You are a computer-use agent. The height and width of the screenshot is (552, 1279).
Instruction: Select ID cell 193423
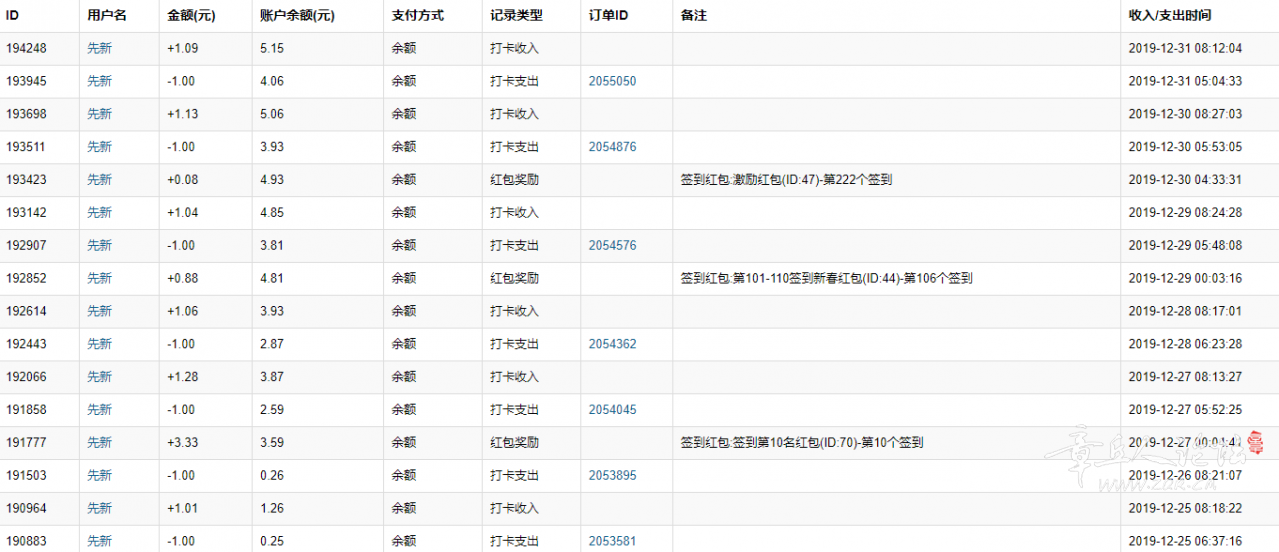point(26,180)
